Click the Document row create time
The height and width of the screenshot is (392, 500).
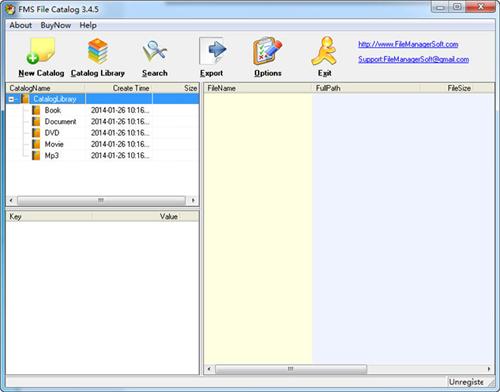[120, 122]
